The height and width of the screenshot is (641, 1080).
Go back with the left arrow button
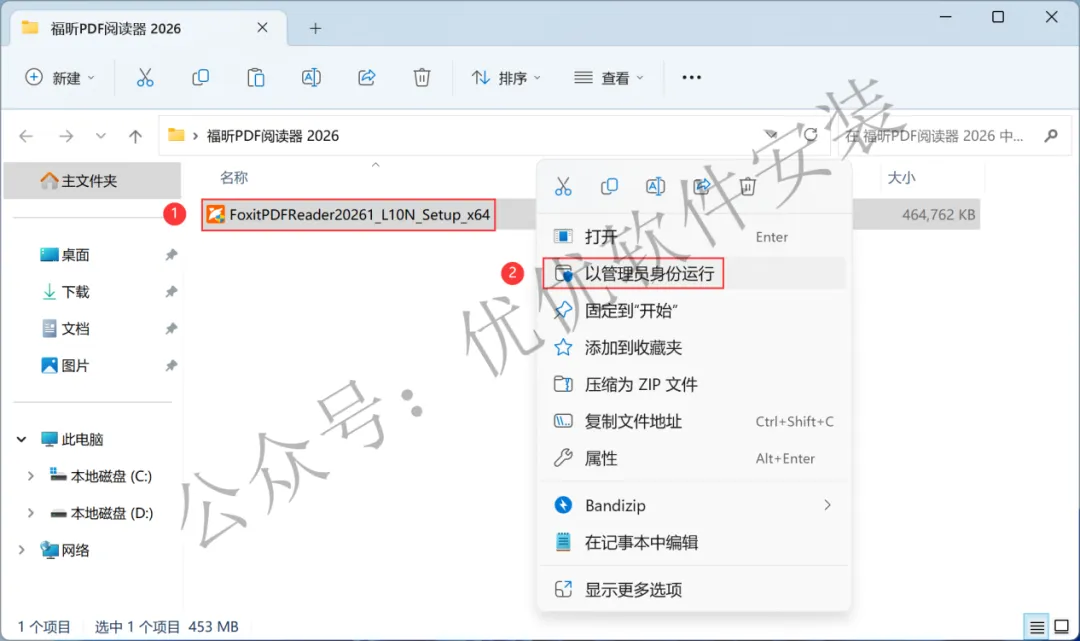[x=26, y=136]
